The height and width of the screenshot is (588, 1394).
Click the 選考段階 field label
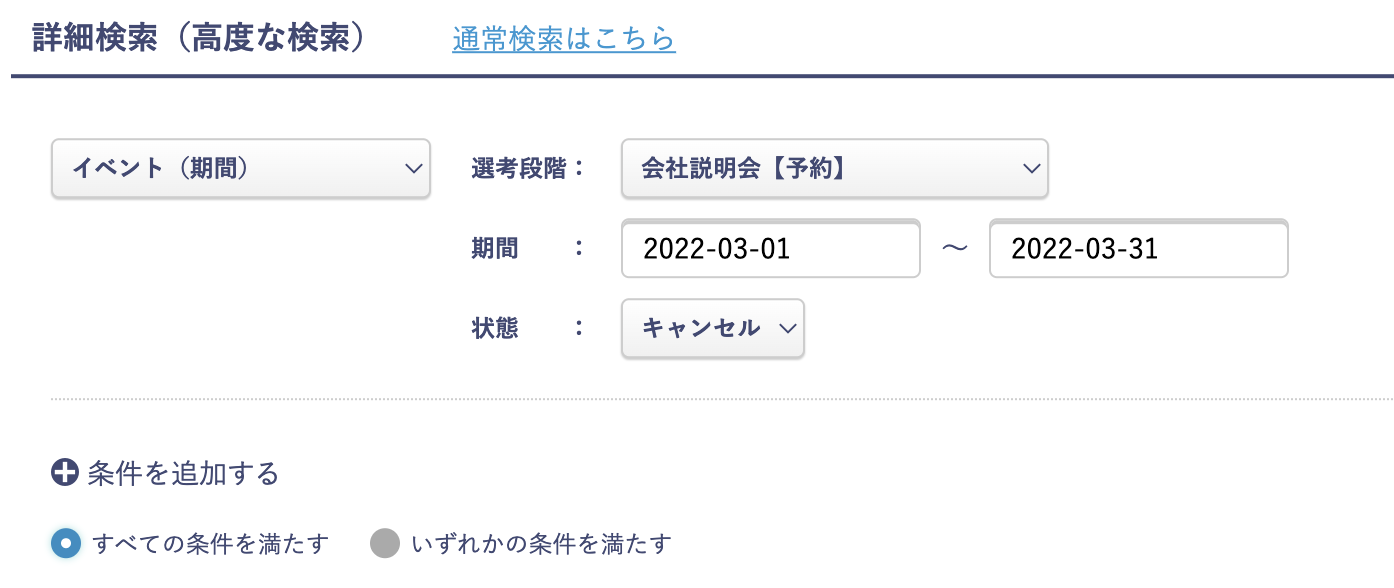pos(514,168)
